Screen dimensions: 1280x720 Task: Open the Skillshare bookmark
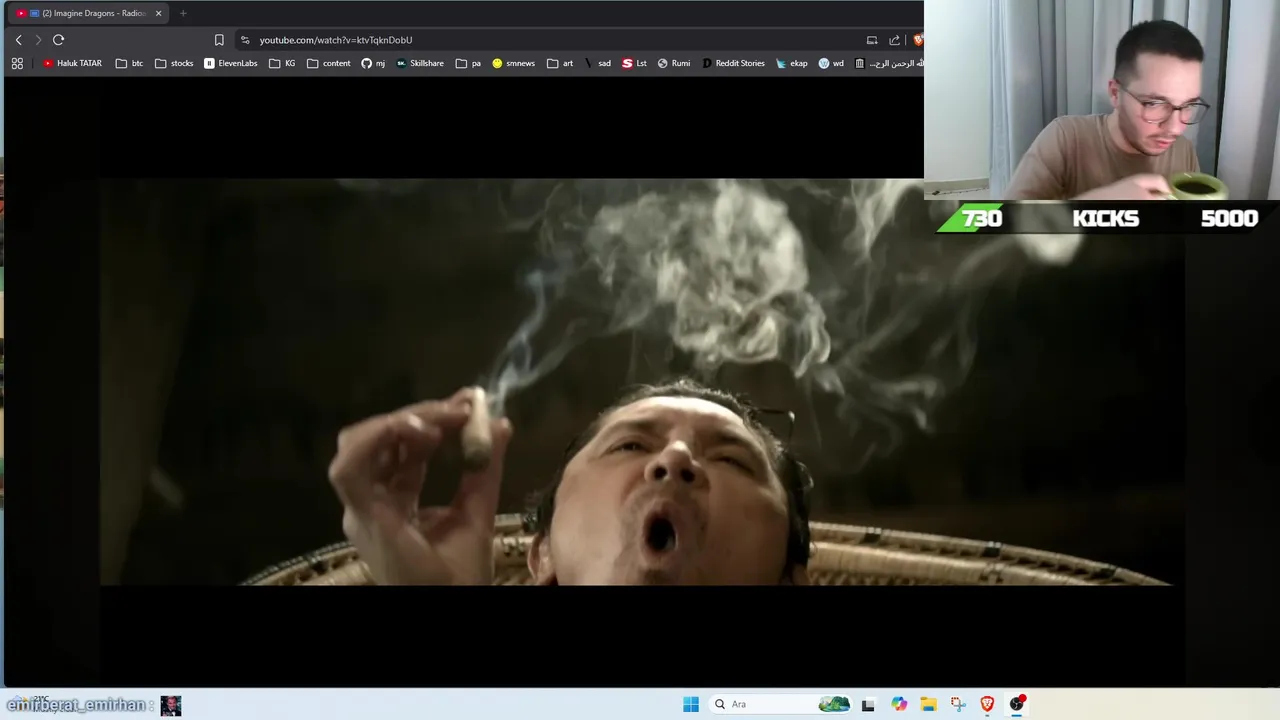coord(420,63)
